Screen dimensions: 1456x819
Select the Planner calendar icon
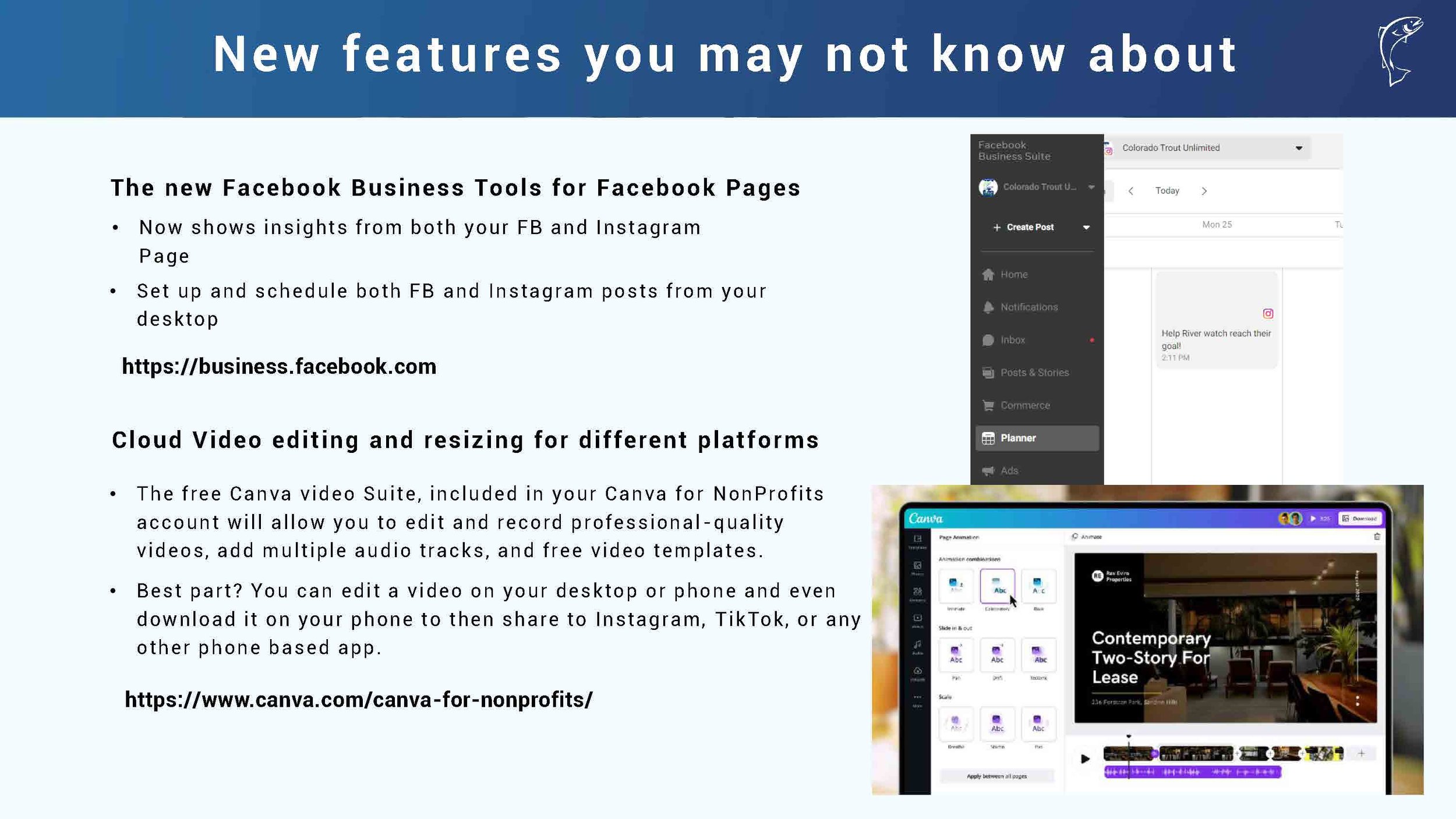click(x=990, y=437)
